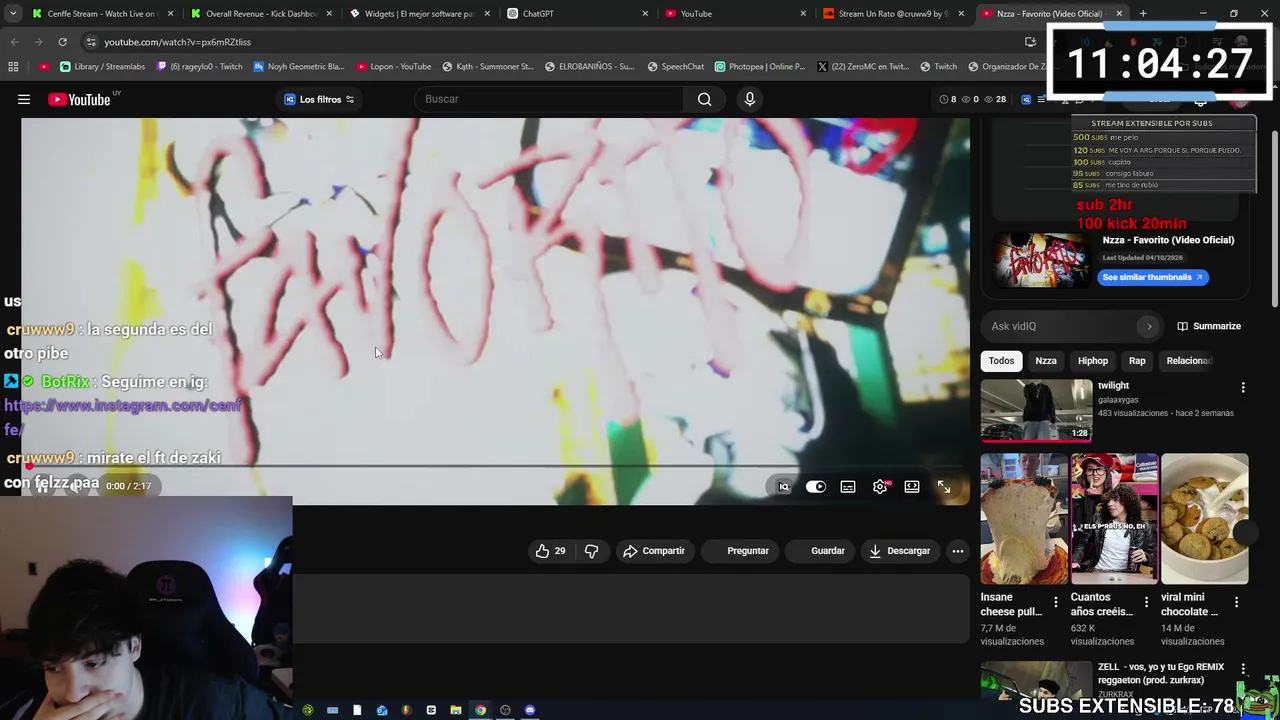Select the Todos filter chip
Image resolution: width=1280 pixels, height=720 pixels.
click(x=1001, y=361)
